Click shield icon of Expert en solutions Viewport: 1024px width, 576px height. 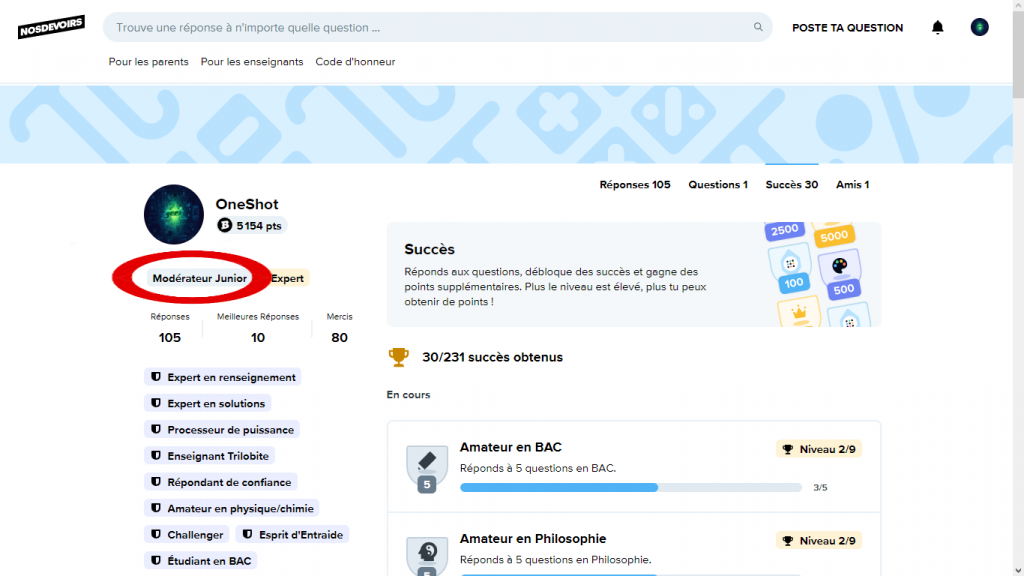pos(155,403)
